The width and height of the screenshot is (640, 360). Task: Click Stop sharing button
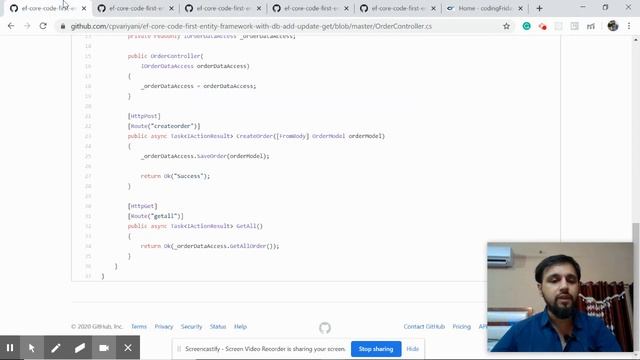point(376,349)
